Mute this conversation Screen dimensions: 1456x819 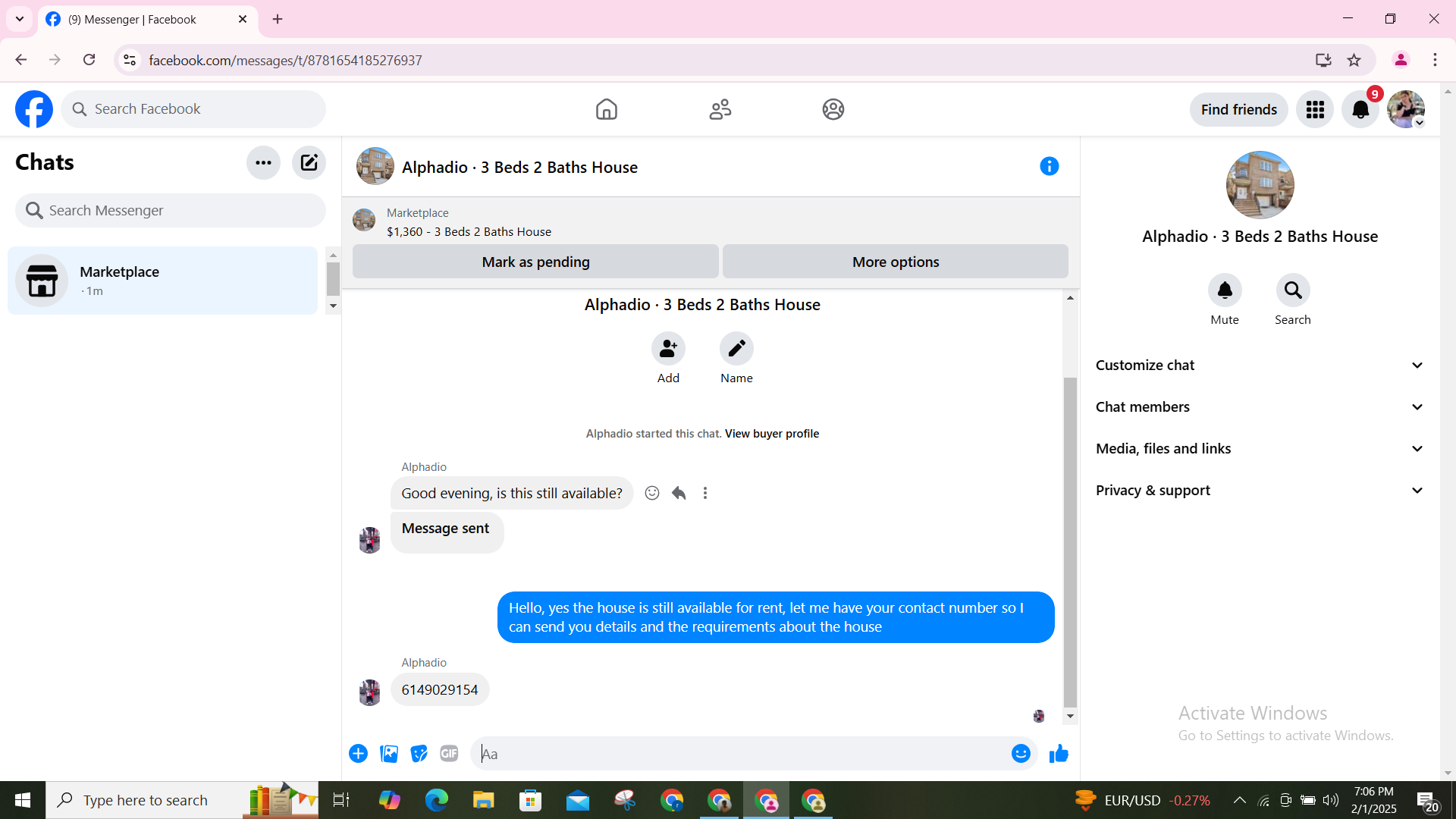point(1224,291)
